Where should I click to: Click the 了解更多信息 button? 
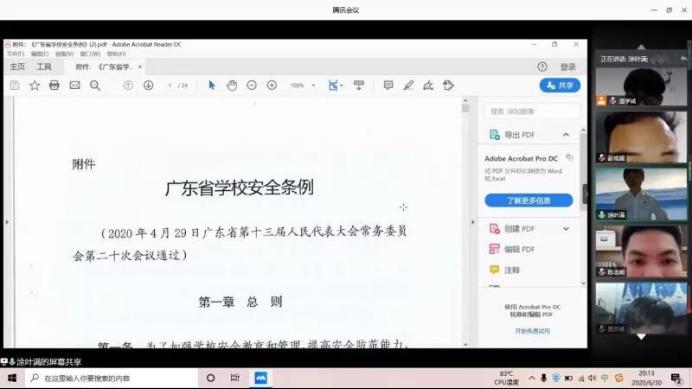pyautogui.click(x=529, y=200)
